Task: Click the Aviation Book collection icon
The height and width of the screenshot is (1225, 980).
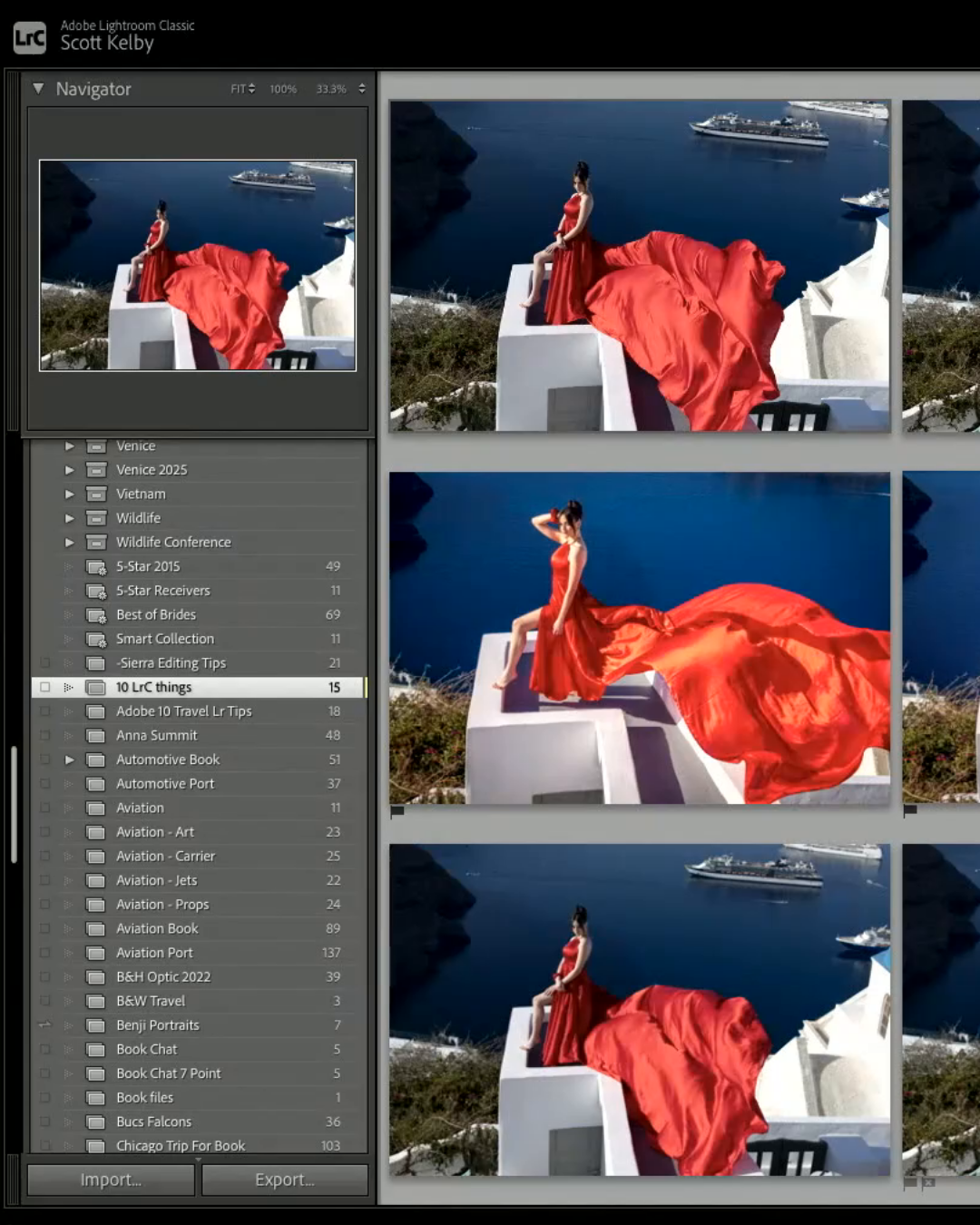Action: click(x=96, y=929)
